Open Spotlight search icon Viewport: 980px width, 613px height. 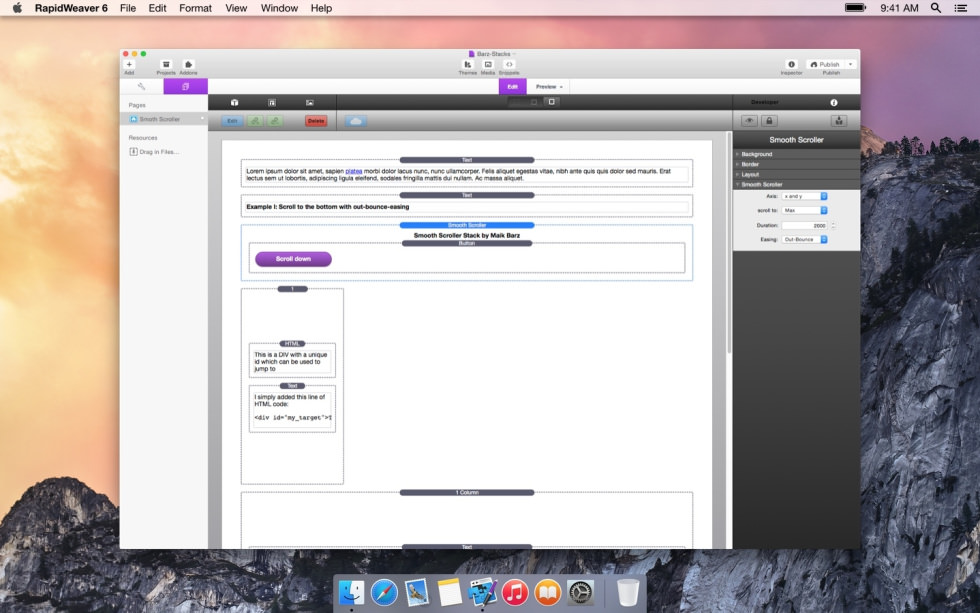(936, 7)
